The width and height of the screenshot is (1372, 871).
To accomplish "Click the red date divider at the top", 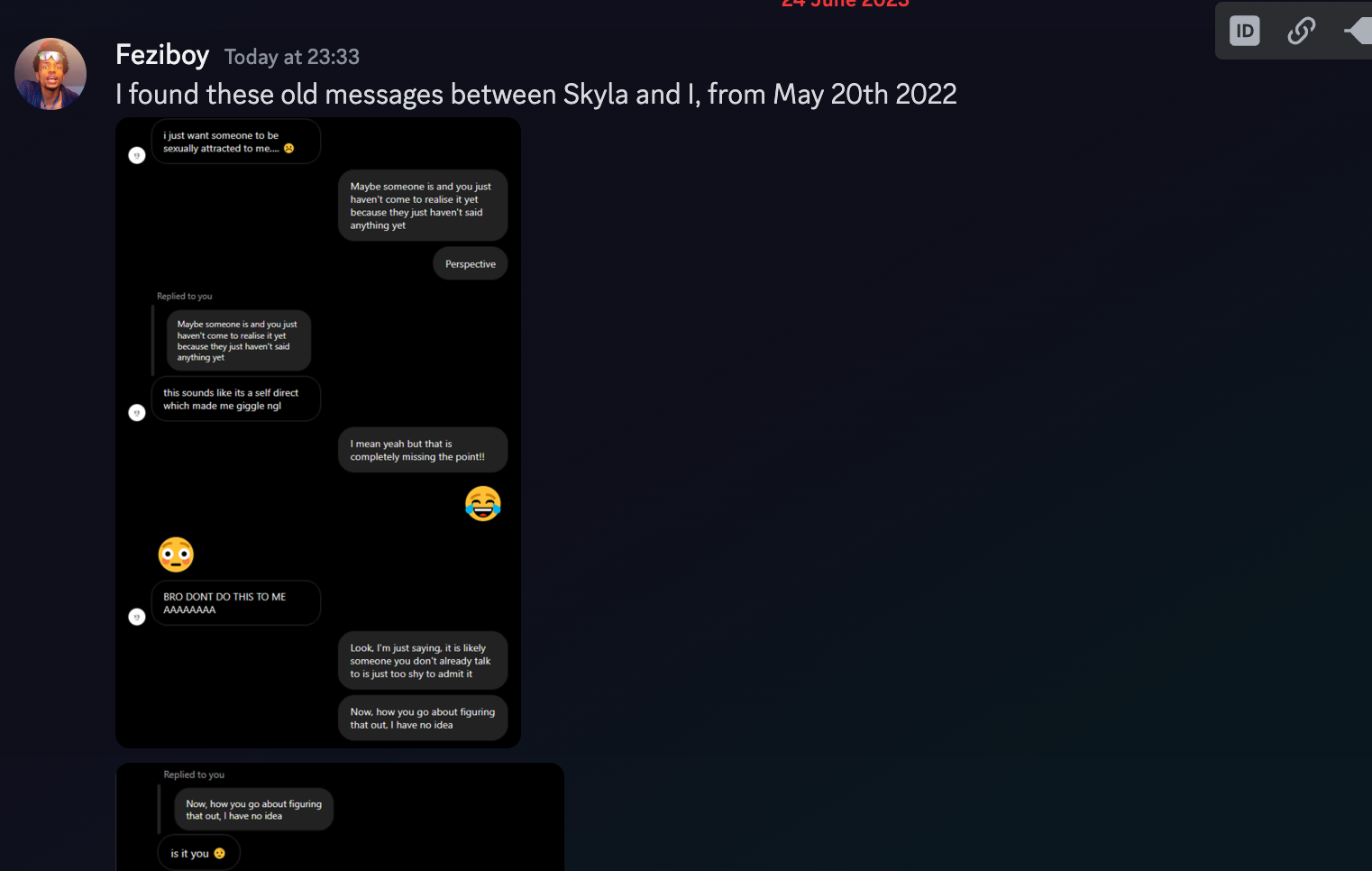I will (846, 4).
